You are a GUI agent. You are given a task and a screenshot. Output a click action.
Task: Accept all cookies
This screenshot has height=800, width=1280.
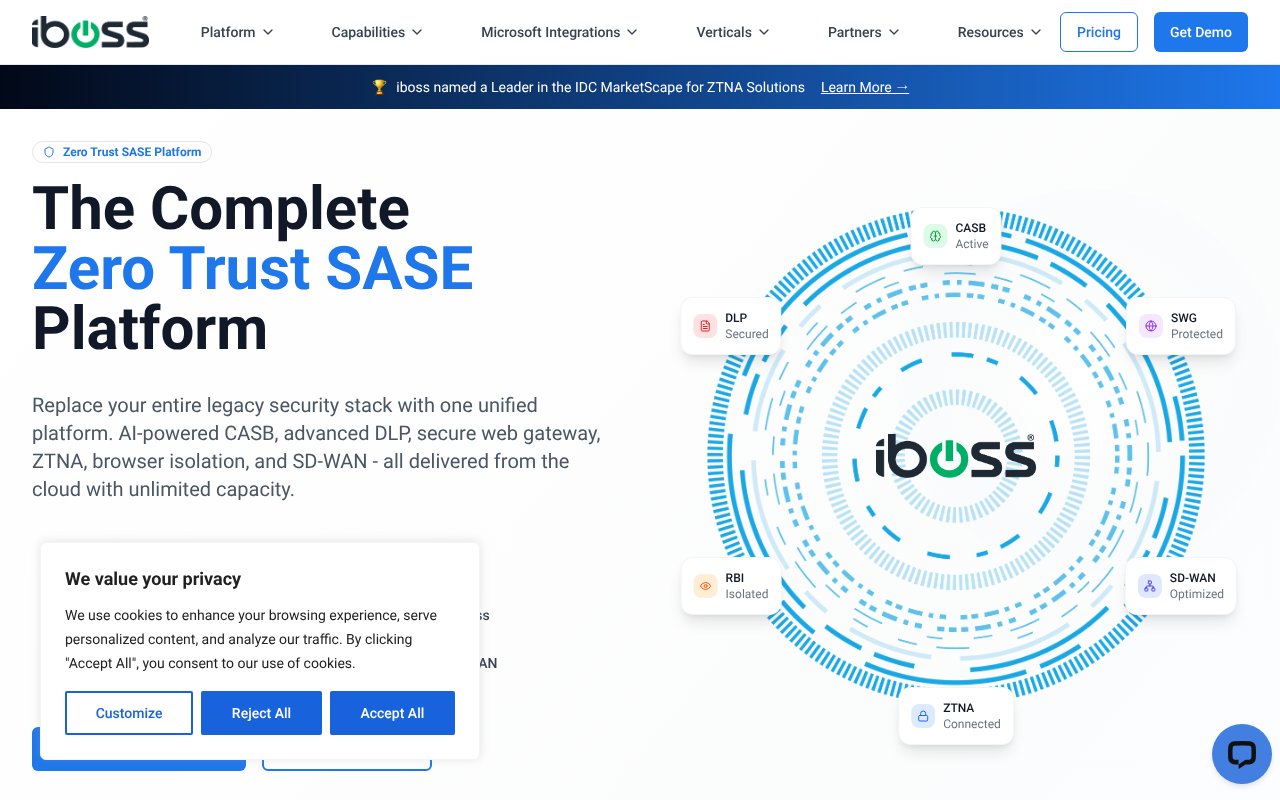(392, 713)
